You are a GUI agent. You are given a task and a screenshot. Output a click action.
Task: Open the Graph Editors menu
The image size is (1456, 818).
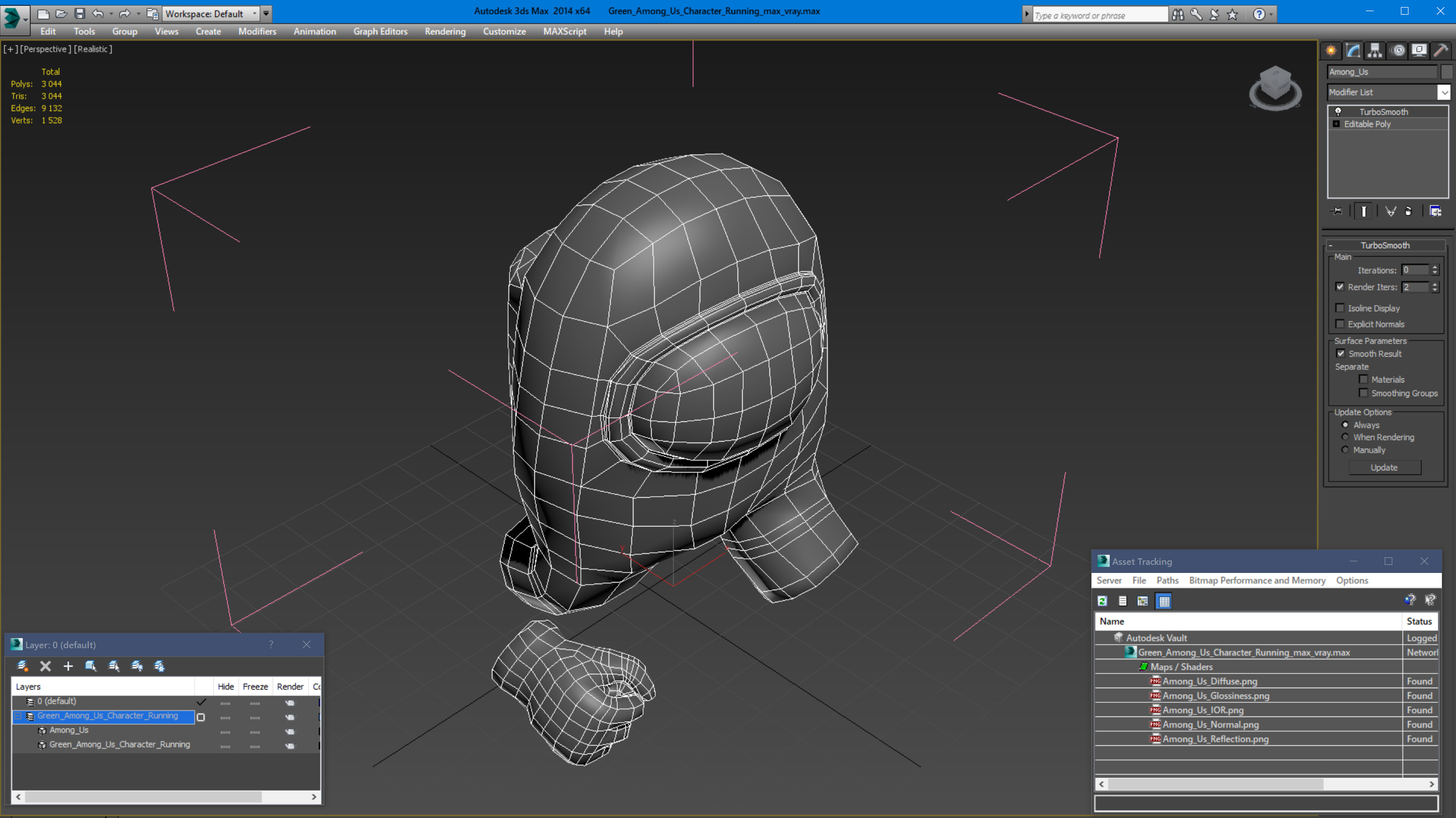tap(380, 32)
